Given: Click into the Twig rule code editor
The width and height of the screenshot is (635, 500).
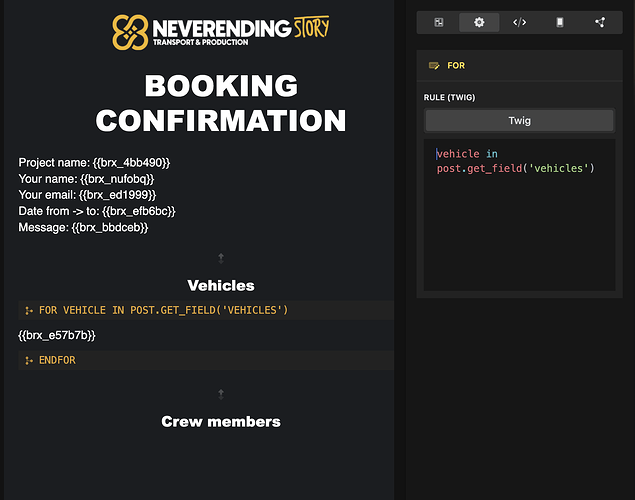Looking at the screenshot, I should click(520, 215).
